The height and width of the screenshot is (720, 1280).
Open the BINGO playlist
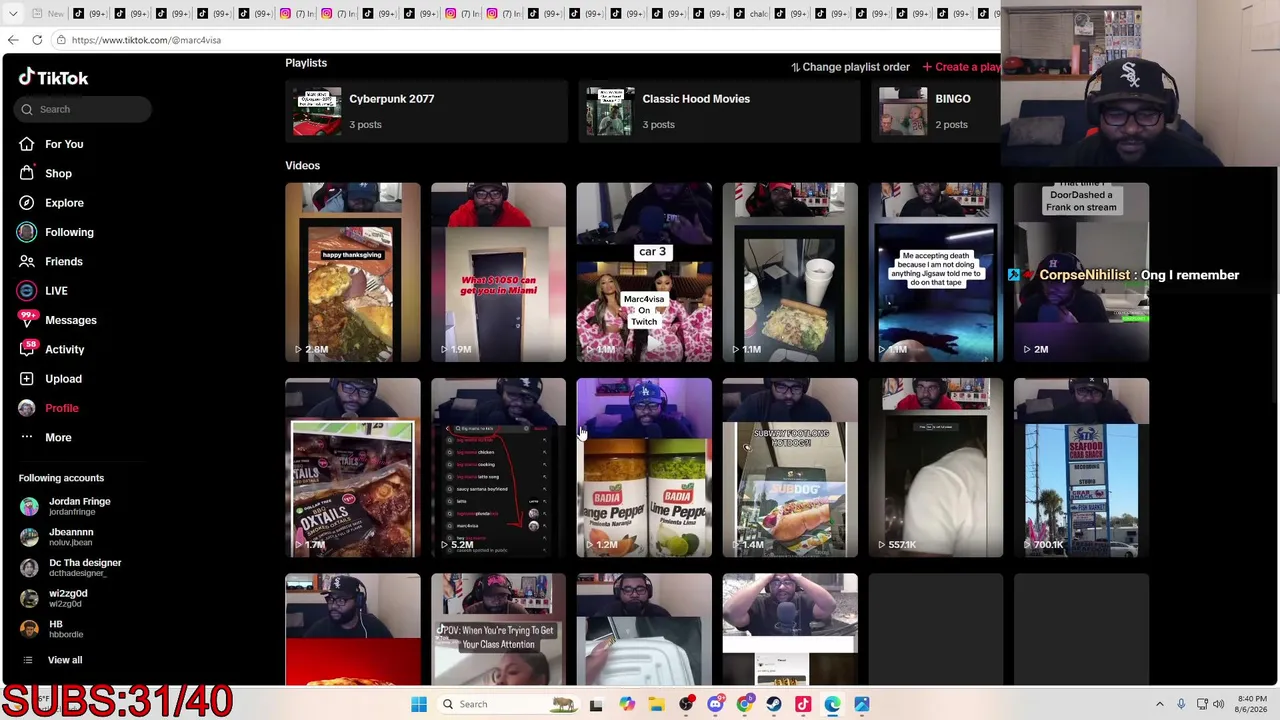[936, 111]
